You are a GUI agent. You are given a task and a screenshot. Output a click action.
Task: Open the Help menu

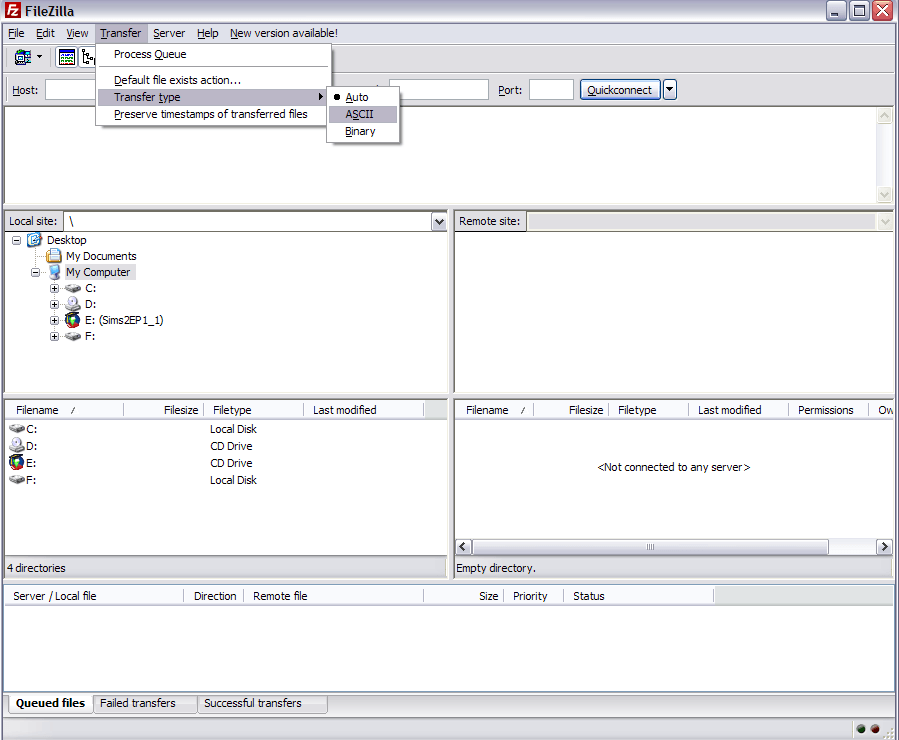pyautogui.click(x=208, y=33)
